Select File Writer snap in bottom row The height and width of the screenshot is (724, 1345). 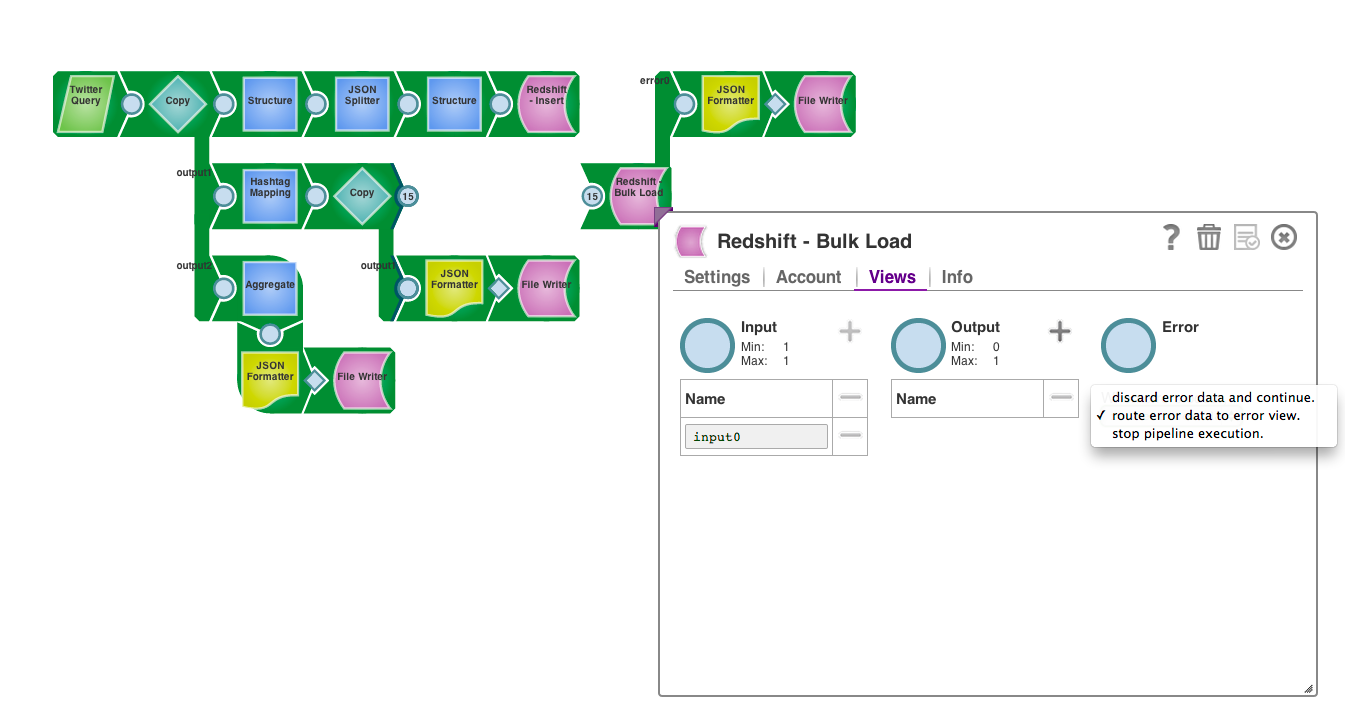[x=361, y=378]
